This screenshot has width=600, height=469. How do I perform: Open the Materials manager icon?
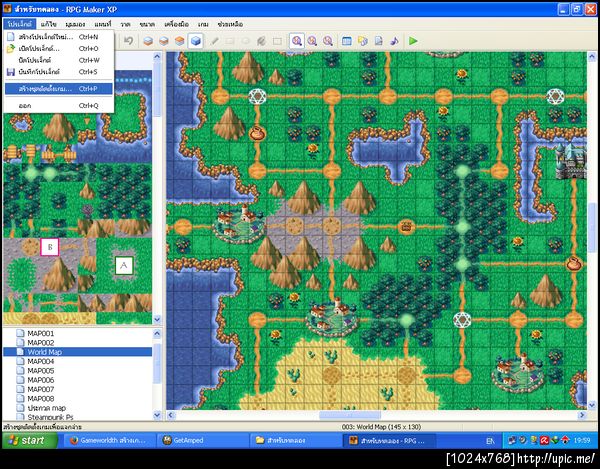362,41
